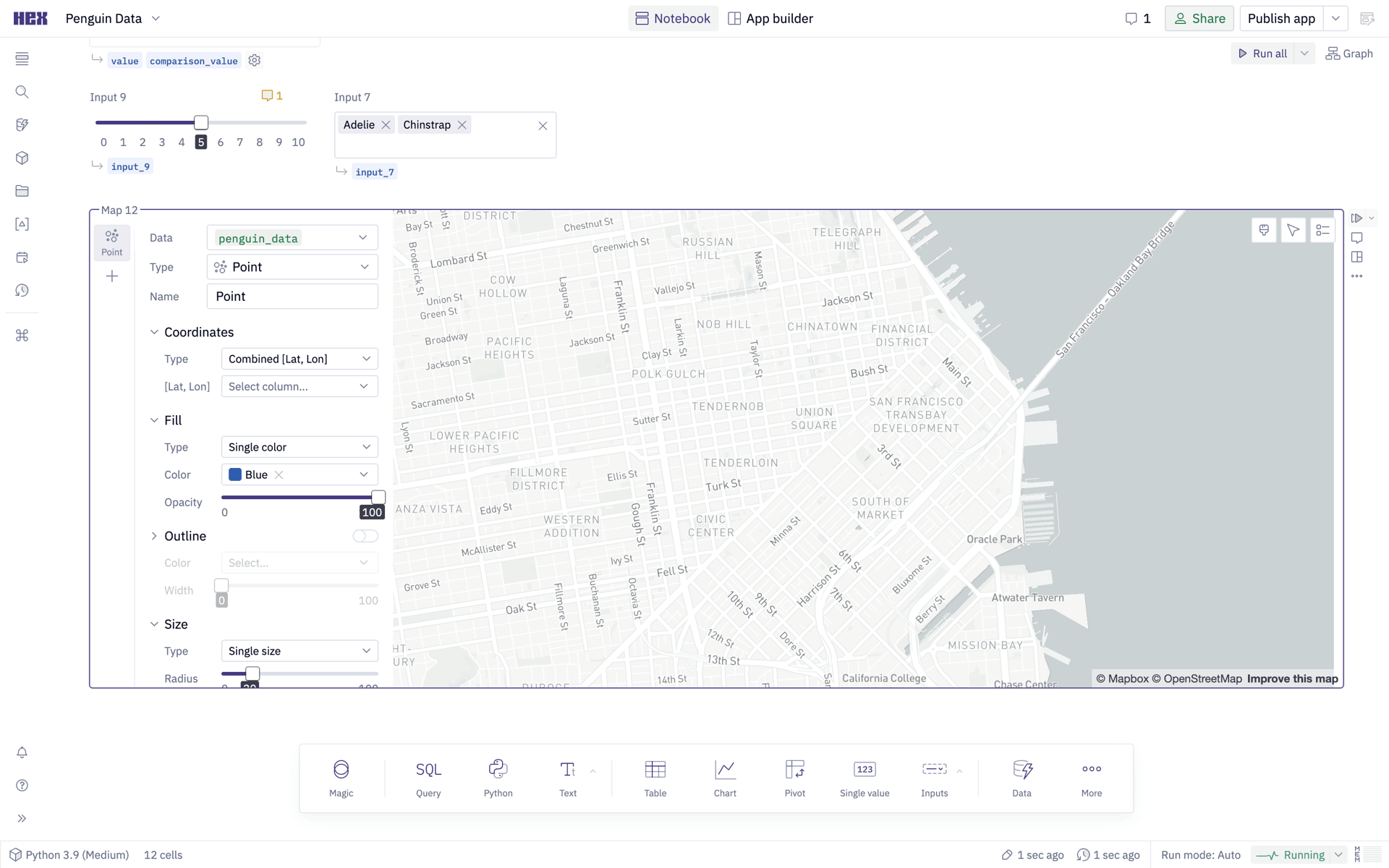This screenshot has height=868, width=1389.
Task: Open the files folder icon in left sidebar
Action: pos(22,191)
